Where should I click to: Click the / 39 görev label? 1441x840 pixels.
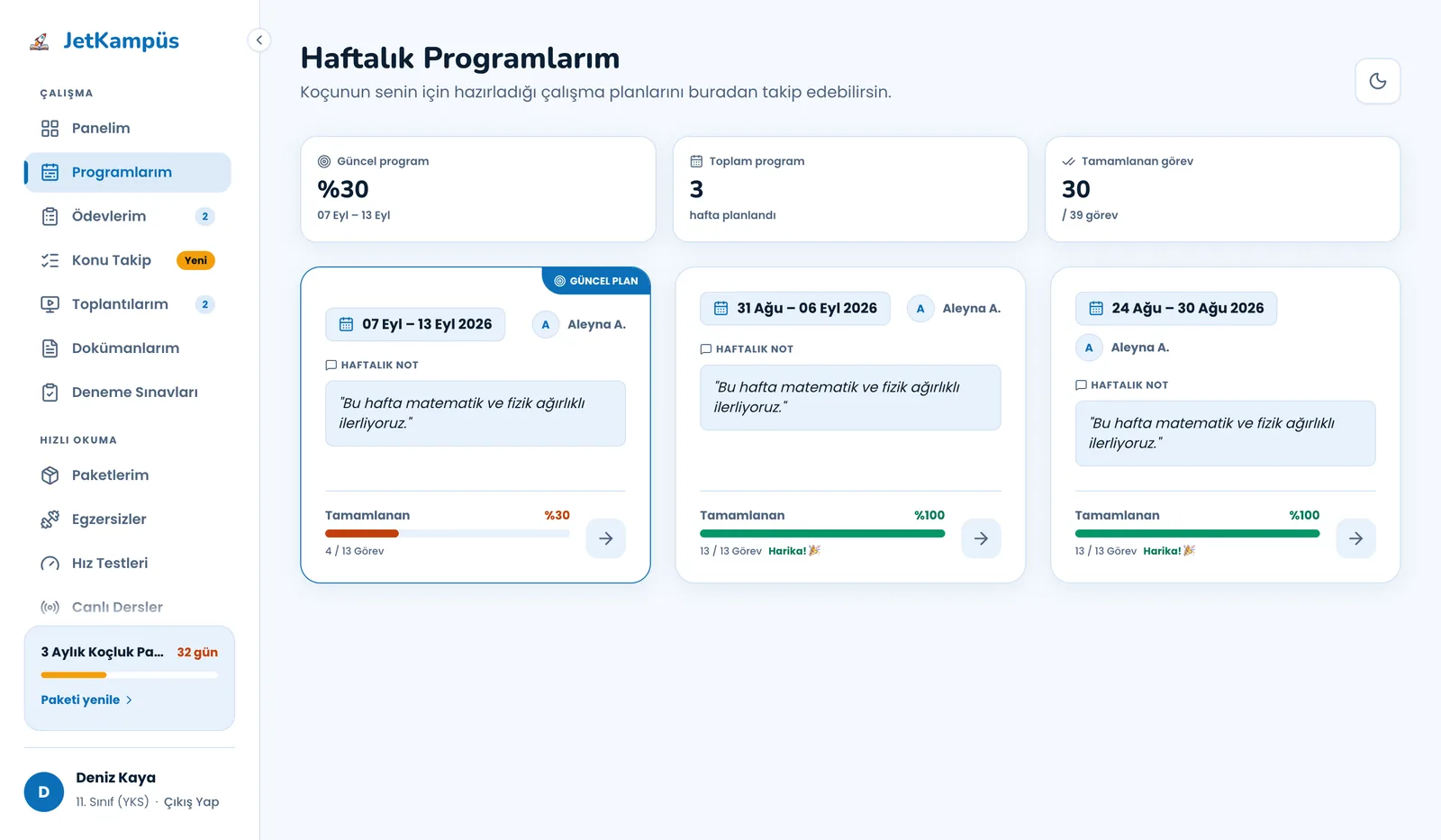tap(1090, 215)
